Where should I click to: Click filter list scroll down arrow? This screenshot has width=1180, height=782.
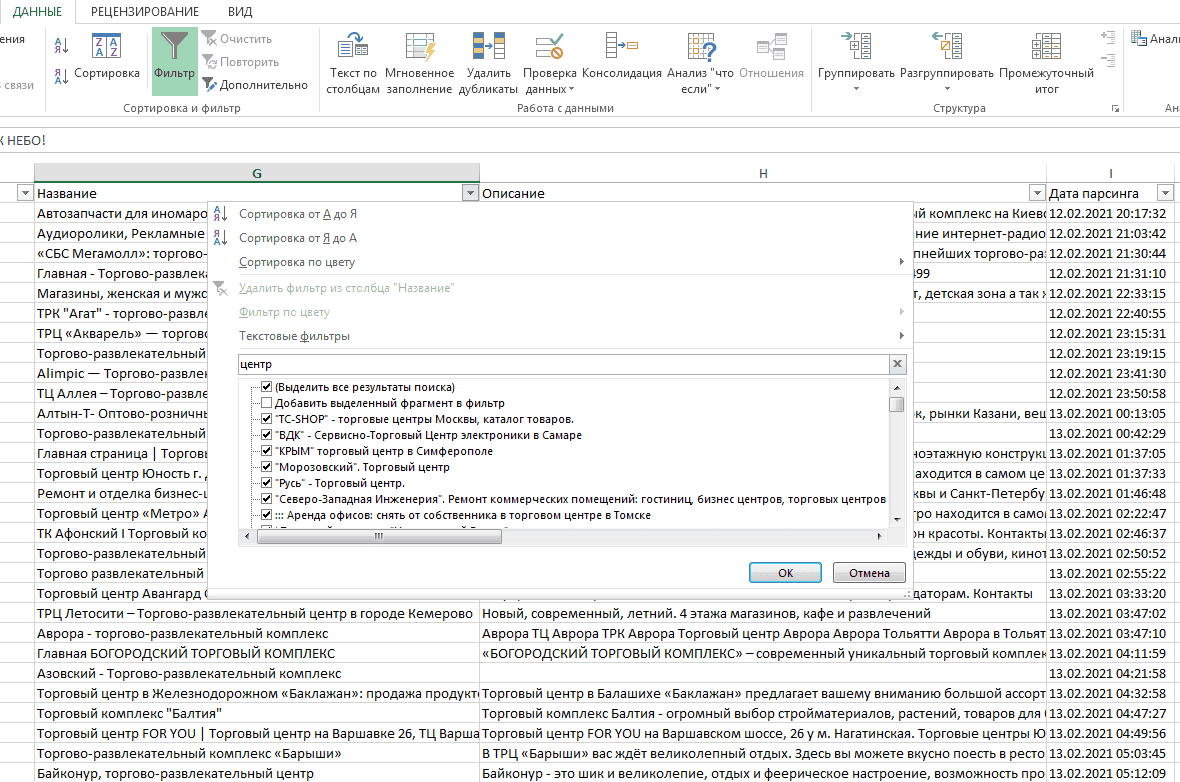(x=896, y=519)
